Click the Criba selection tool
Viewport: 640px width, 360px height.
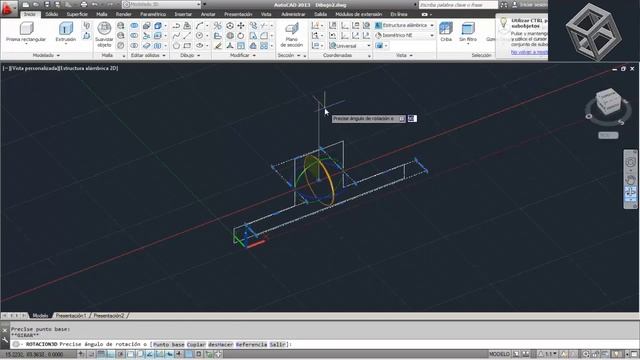click(446, 32)
